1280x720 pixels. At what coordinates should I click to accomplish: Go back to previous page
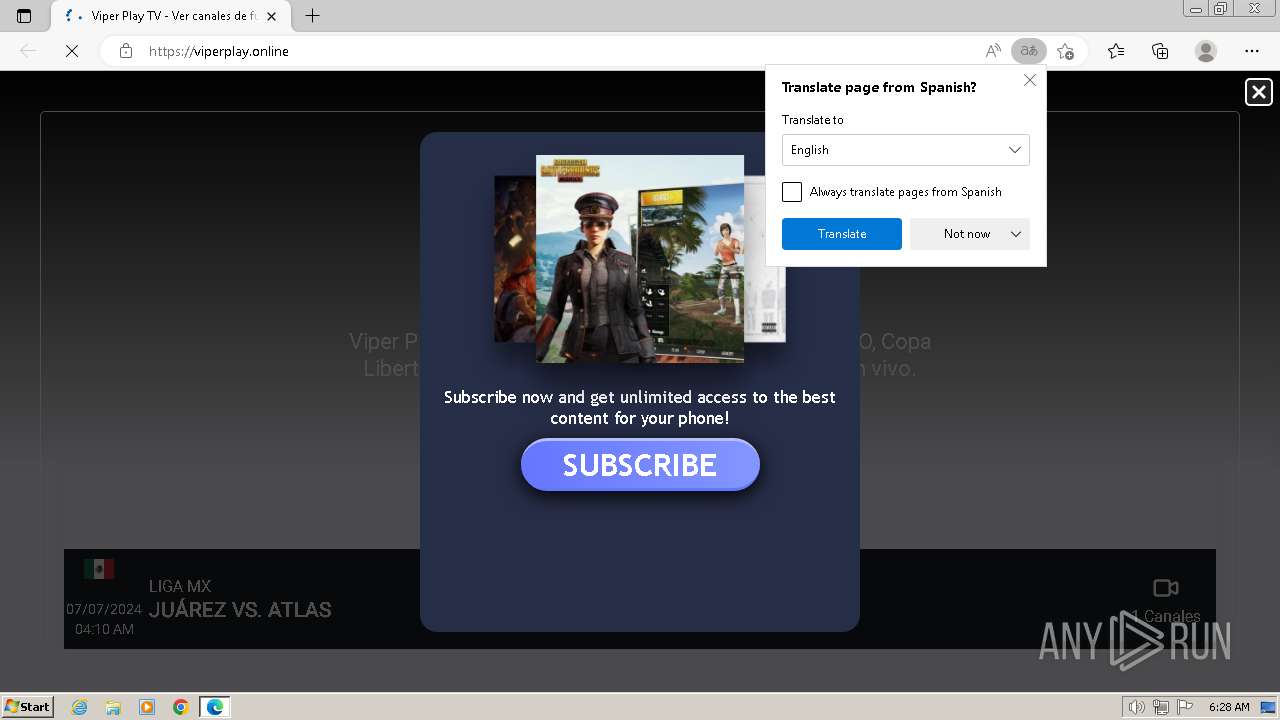28,51
